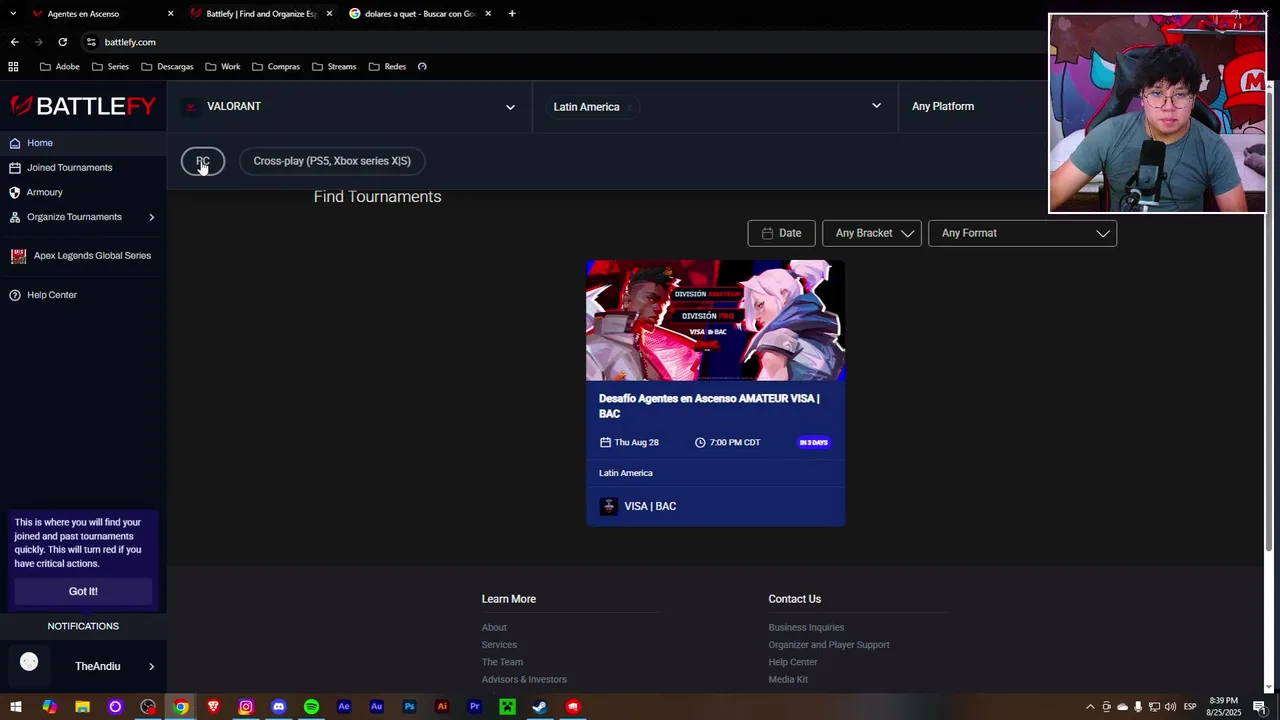Open the Adobe bookmarks folder
Screen dimensions: 1280x720
(x=59, y=67)
